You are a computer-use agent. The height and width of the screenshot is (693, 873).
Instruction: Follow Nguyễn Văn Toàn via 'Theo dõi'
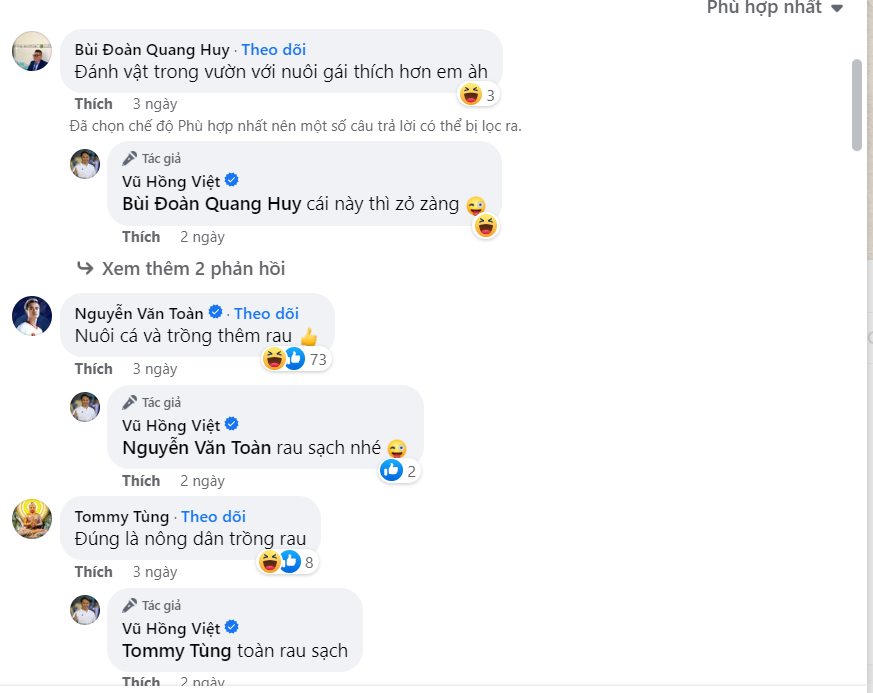click(266, 314)
